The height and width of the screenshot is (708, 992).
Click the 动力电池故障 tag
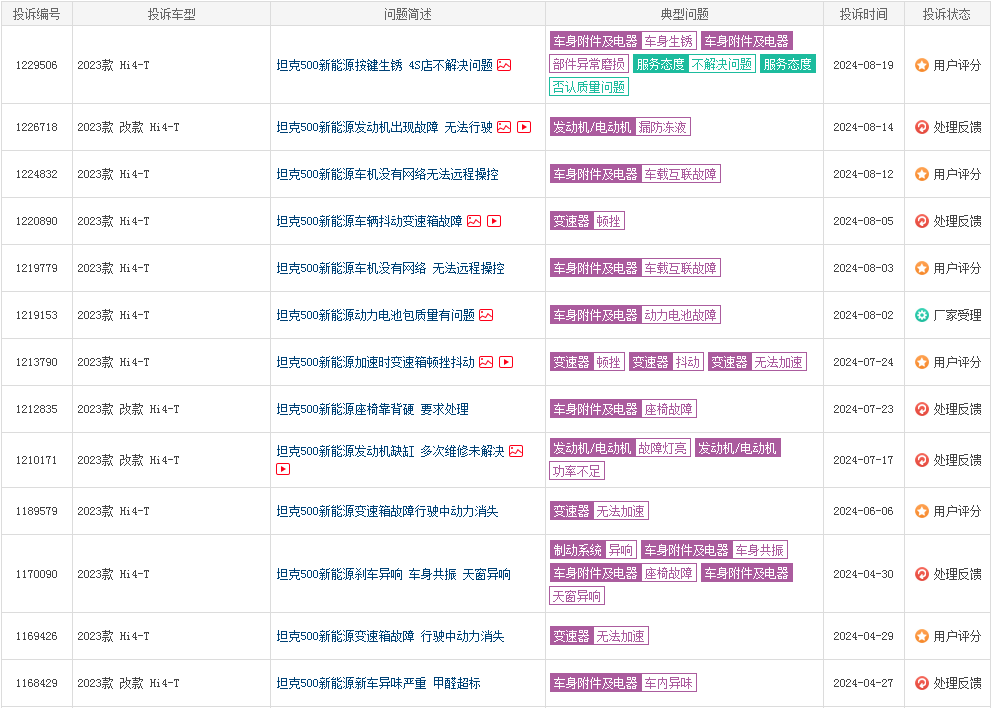point(681,315)
